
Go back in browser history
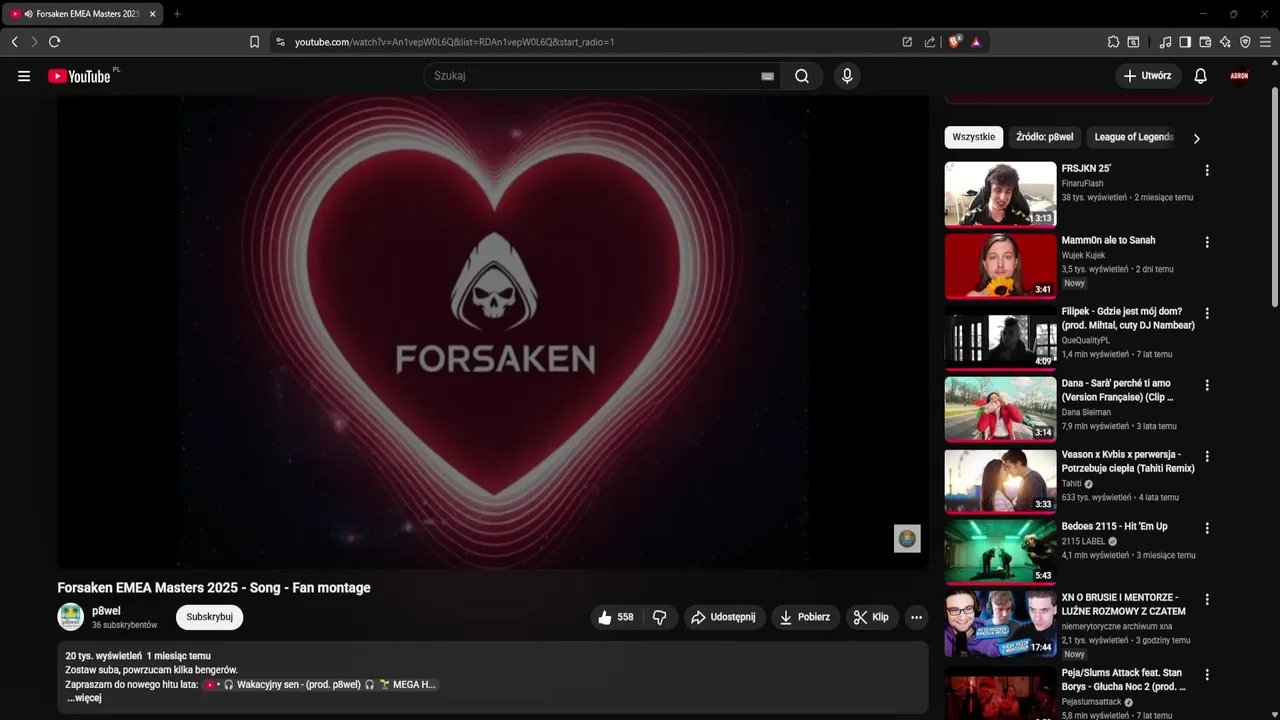click(x=14, y=42)
